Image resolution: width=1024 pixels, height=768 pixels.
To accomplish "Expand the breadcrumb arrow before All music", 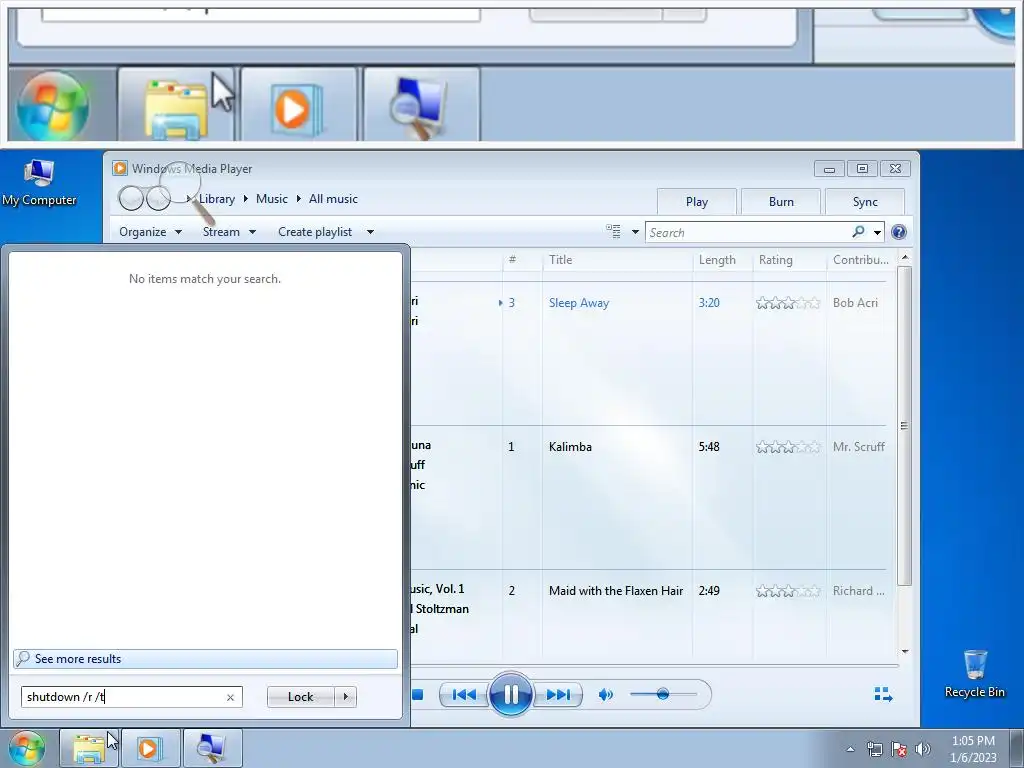I will pyautogui.click(x=298, y=199).
